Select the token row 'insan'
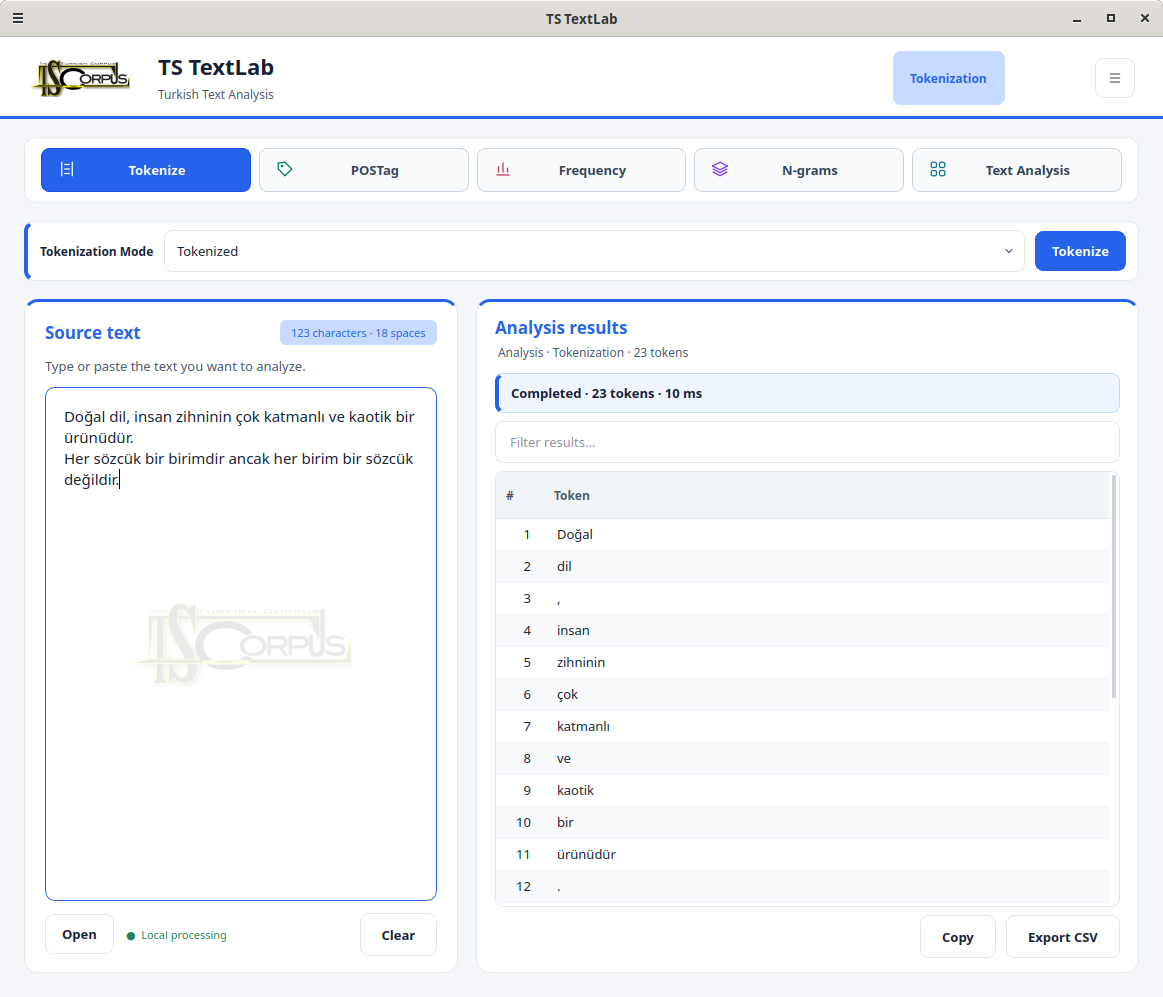 [x=803, y=630]
